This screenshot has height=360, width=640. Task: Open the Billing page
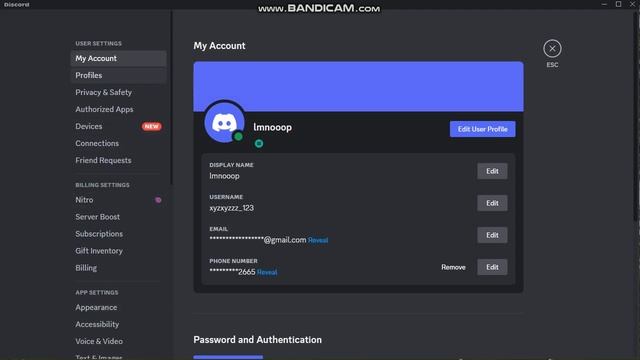118,268
